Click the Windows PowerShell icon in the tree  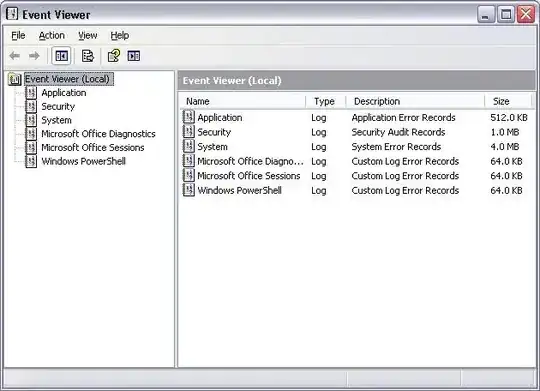tap(31, 161)
